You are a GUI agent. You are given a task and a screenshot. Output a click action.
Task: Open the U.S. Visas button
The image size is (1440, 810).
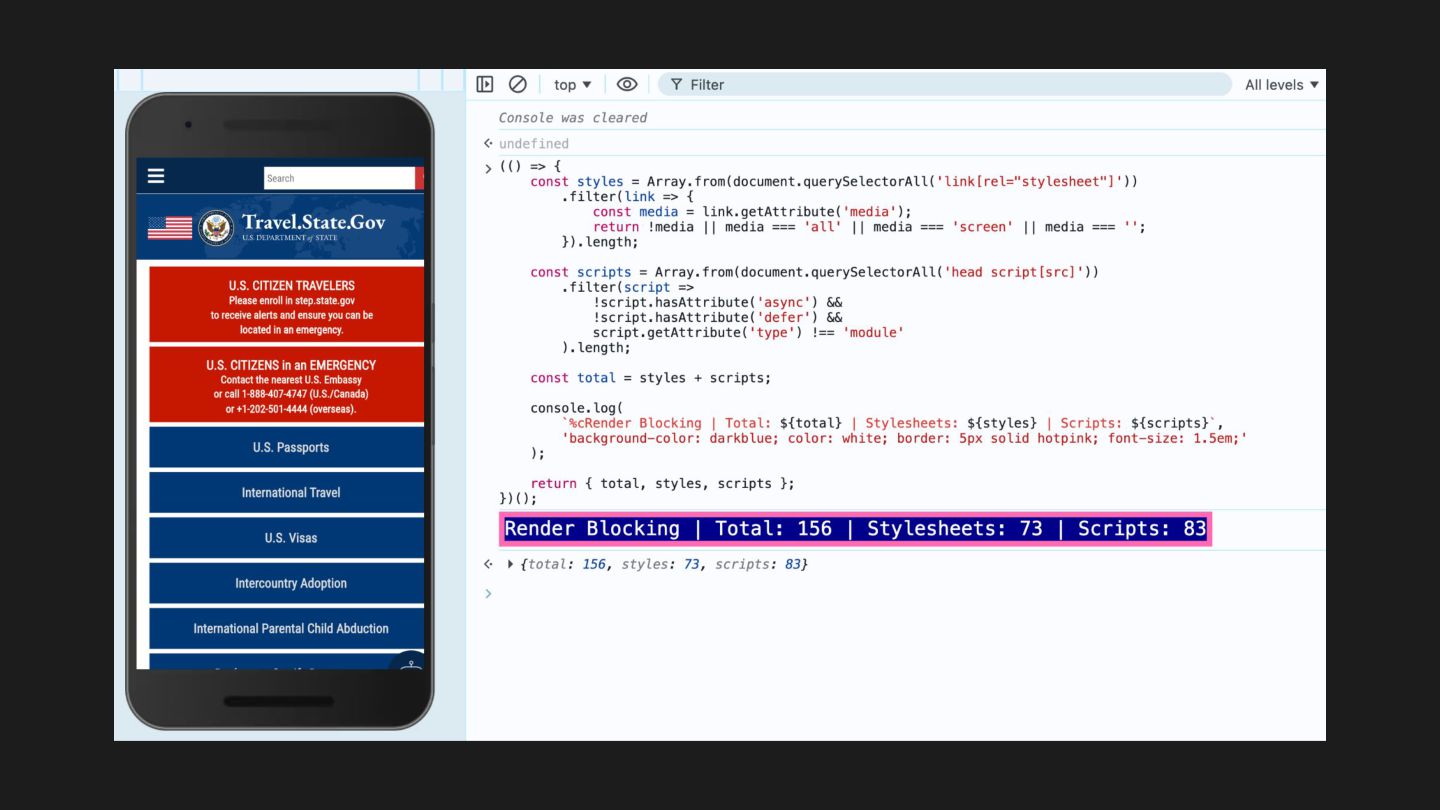click(x=287, y=538)
